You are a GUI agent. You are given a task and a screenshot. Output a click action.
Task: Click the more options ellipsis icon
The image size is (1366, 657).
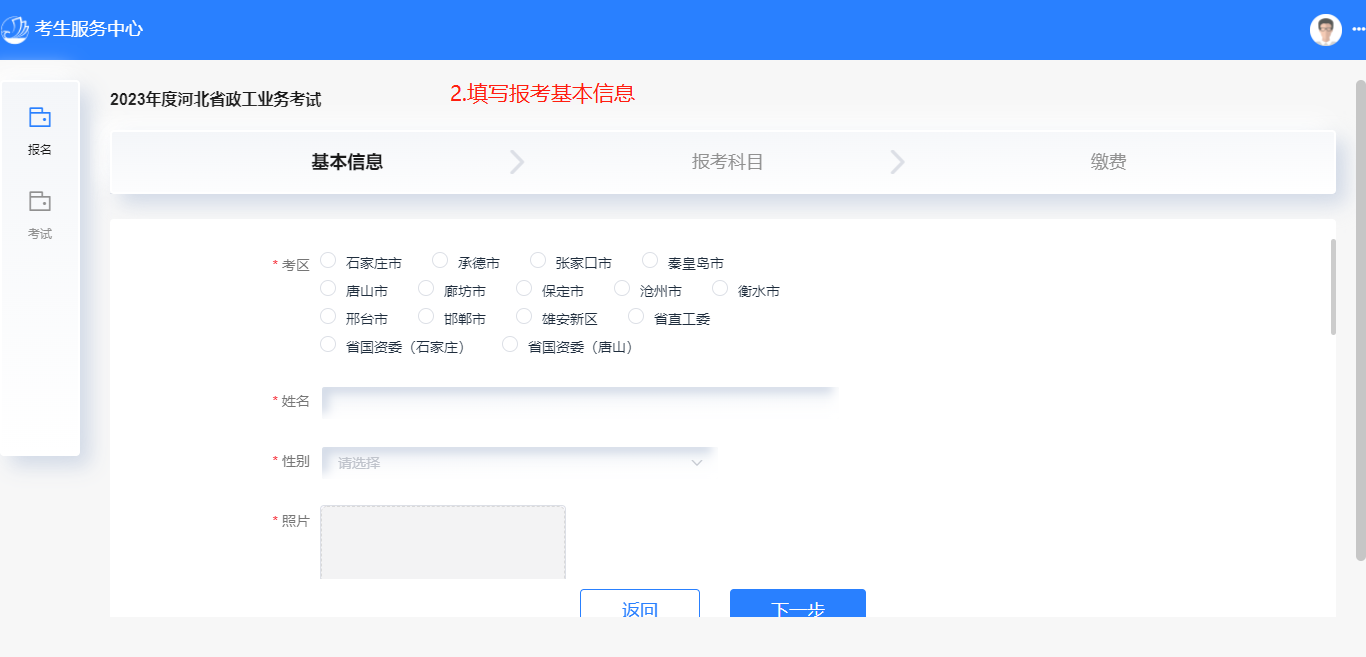click(x=1358, y=30)
